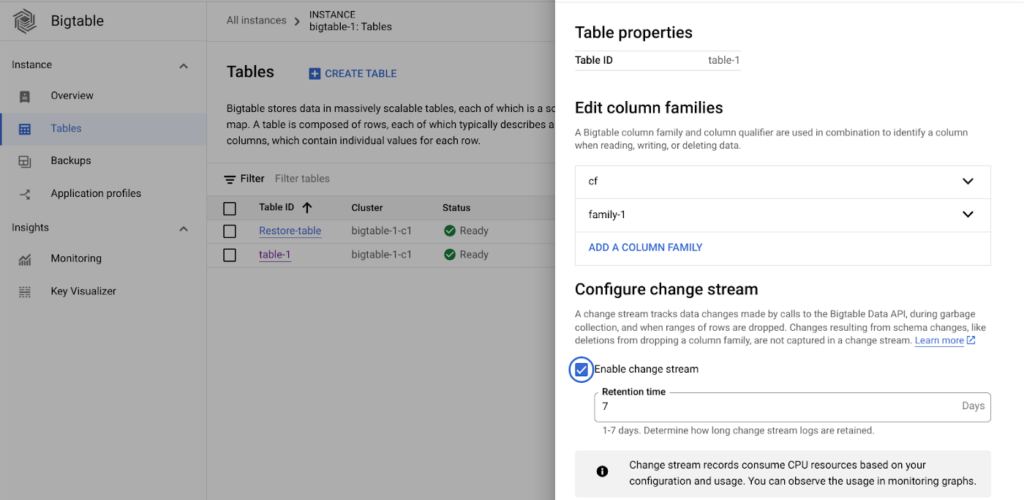Click the Application profiles icon
This screenshot has width=1024, height=500.
click(x=26, y=194)
